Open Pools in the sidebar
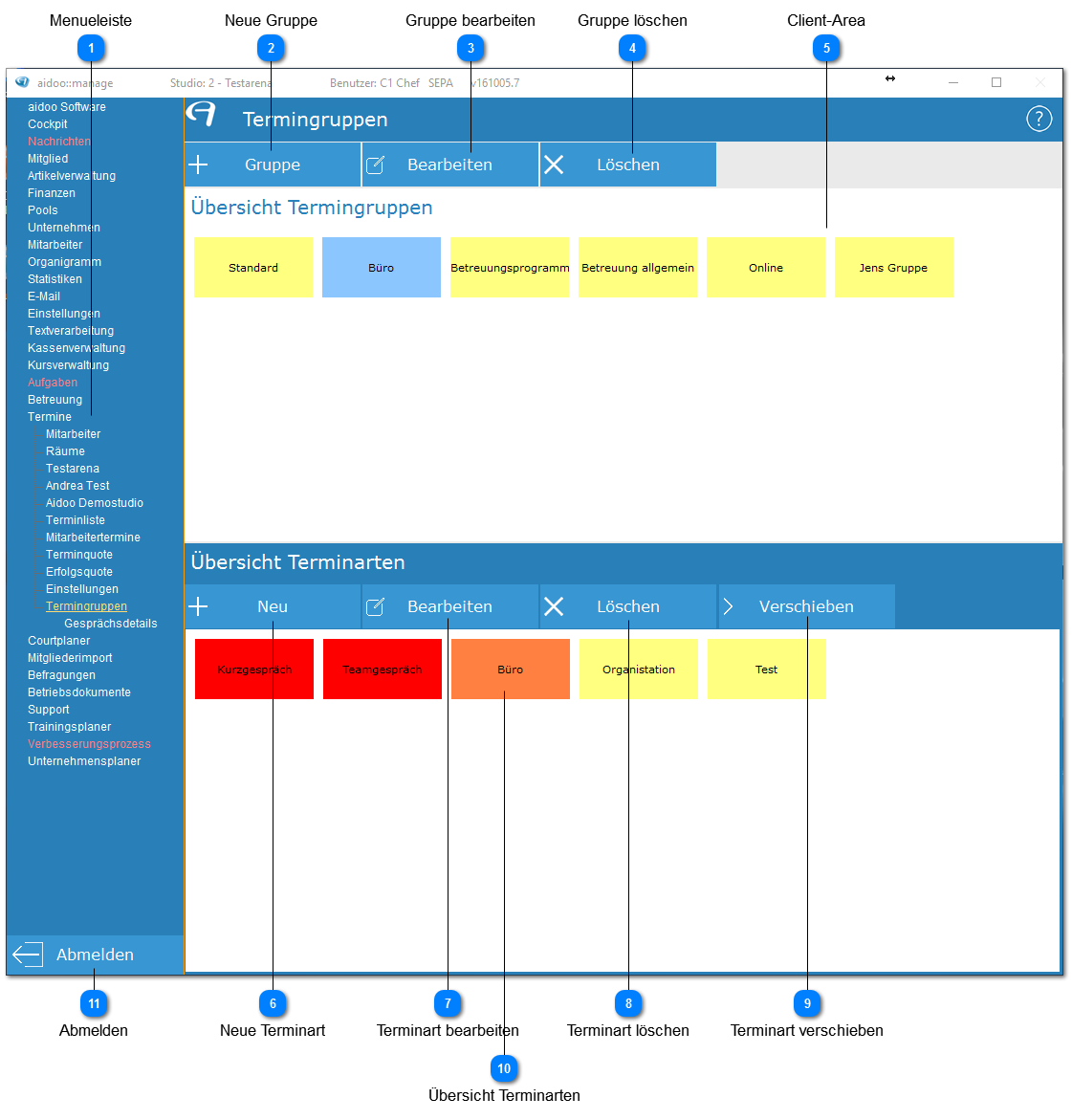The width and height of the screenshot is (1072, 1120). 43,210
